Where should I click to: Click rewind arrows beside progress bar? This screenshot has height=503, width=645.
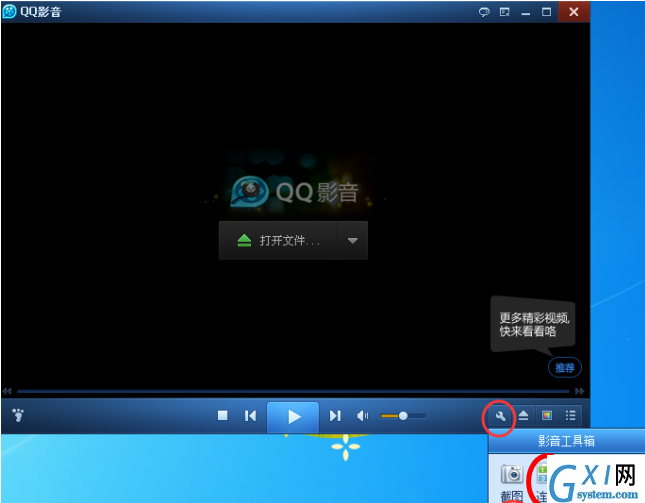click(7, 391)
